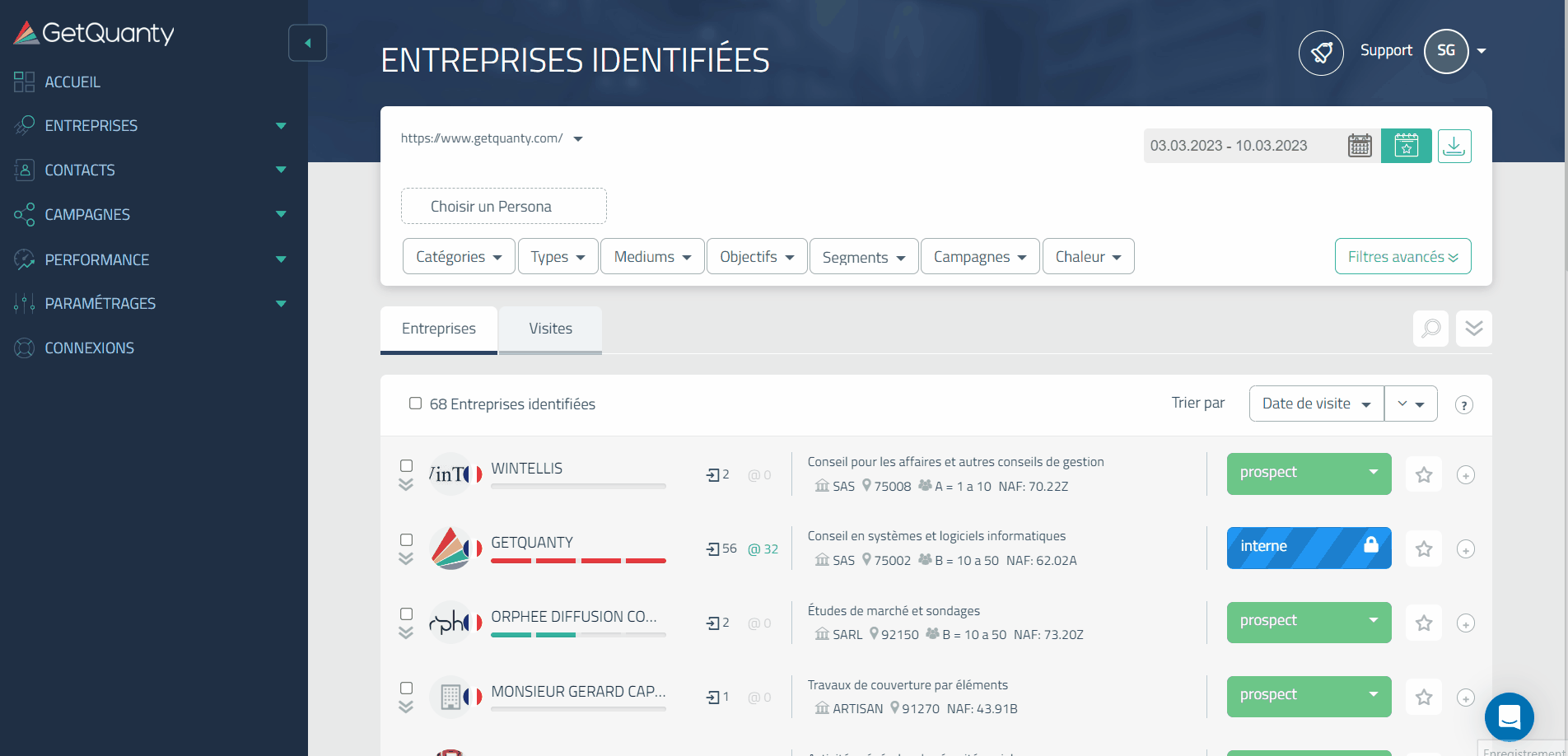Screen dimensions: 1568x756
Task: Open the rocket icon in header
Action: click(1321, 53)
